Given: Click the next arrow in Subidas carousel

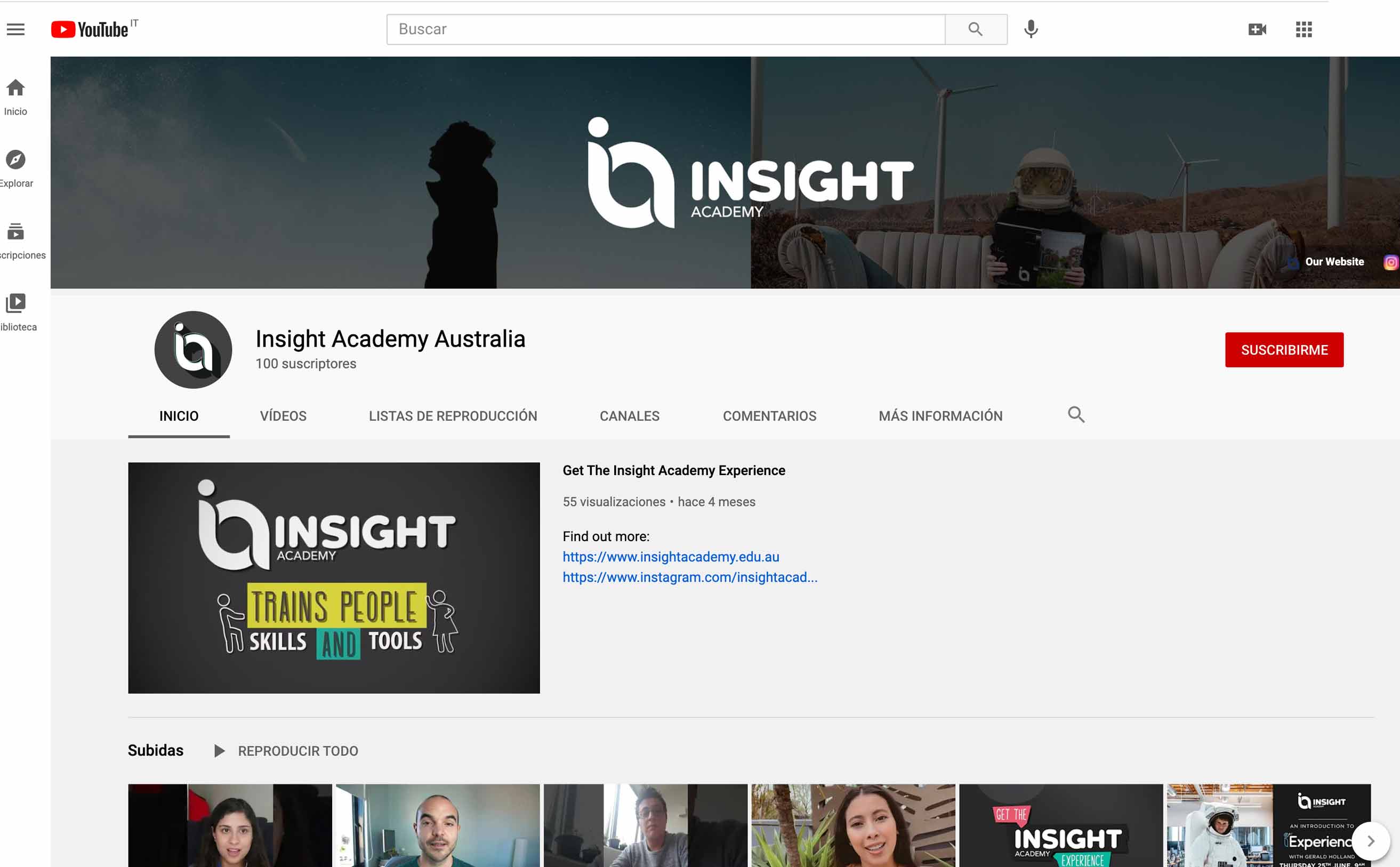Looking at the screenshot, I should (x=1370, y=841).
